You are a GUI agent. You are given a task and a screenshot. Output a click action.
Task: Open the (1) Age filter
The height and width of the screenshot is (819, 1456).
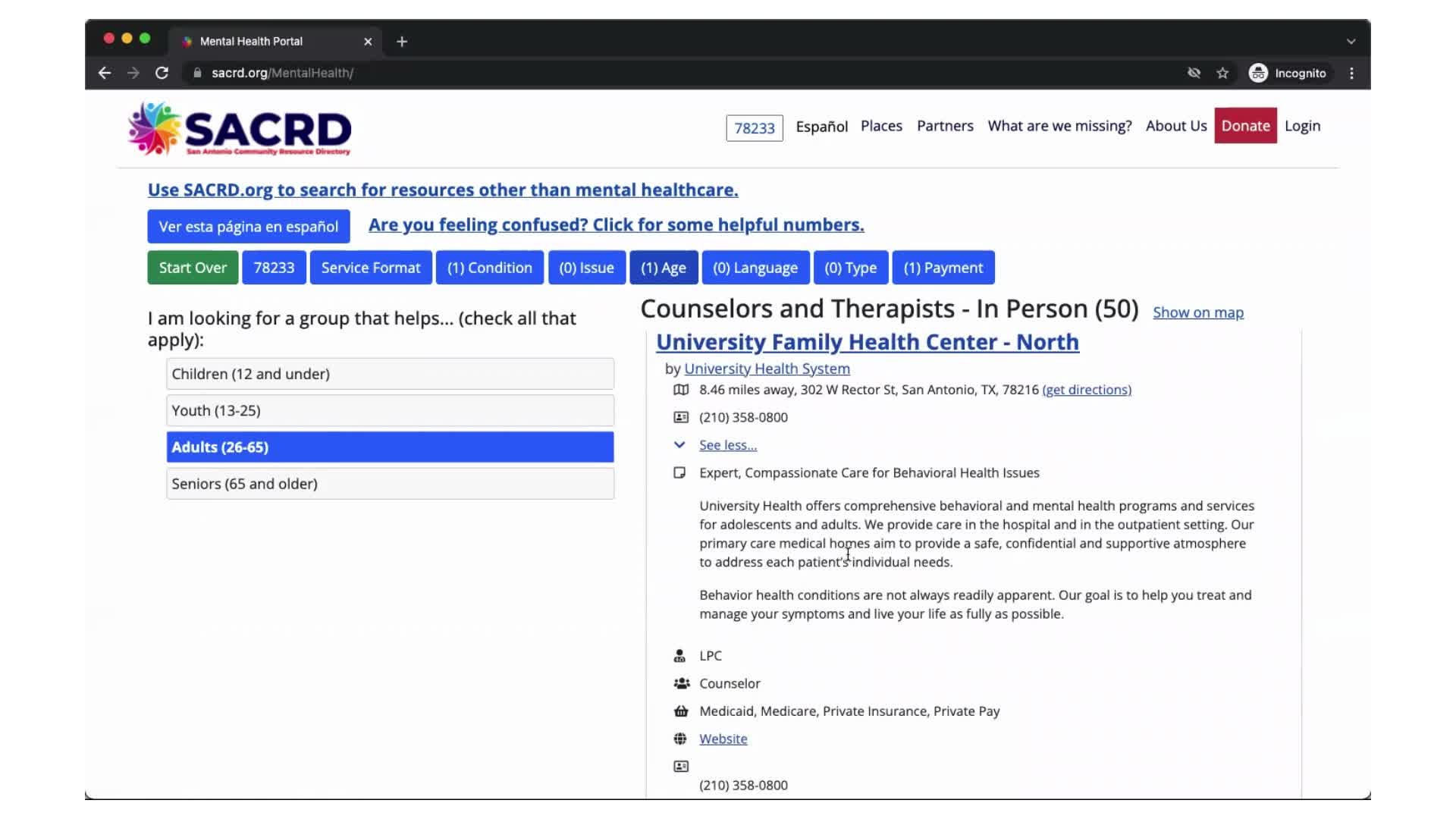664,268
